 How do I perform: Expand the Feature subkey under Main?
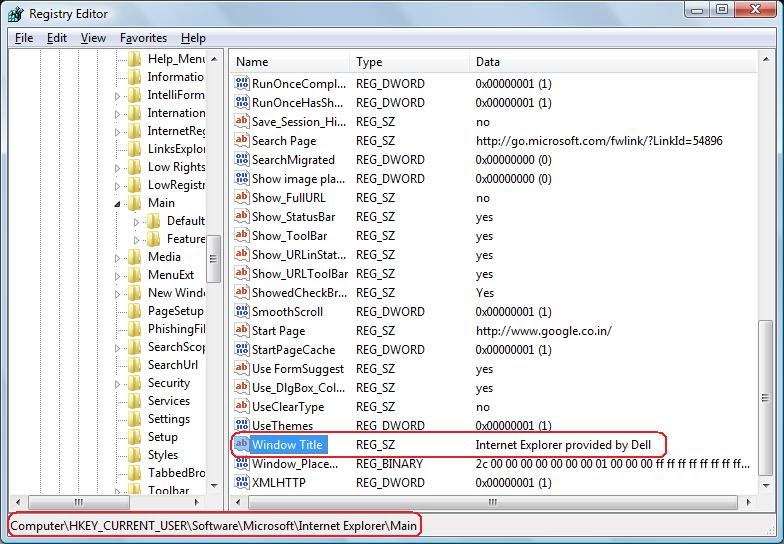136,240
